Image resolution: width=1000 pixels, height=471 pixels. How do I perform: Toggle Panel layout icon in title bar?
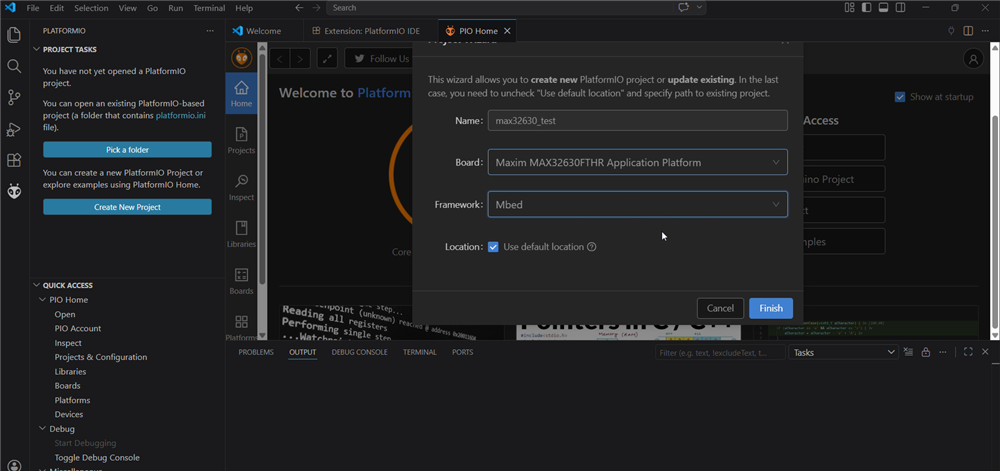click(883, 8)
